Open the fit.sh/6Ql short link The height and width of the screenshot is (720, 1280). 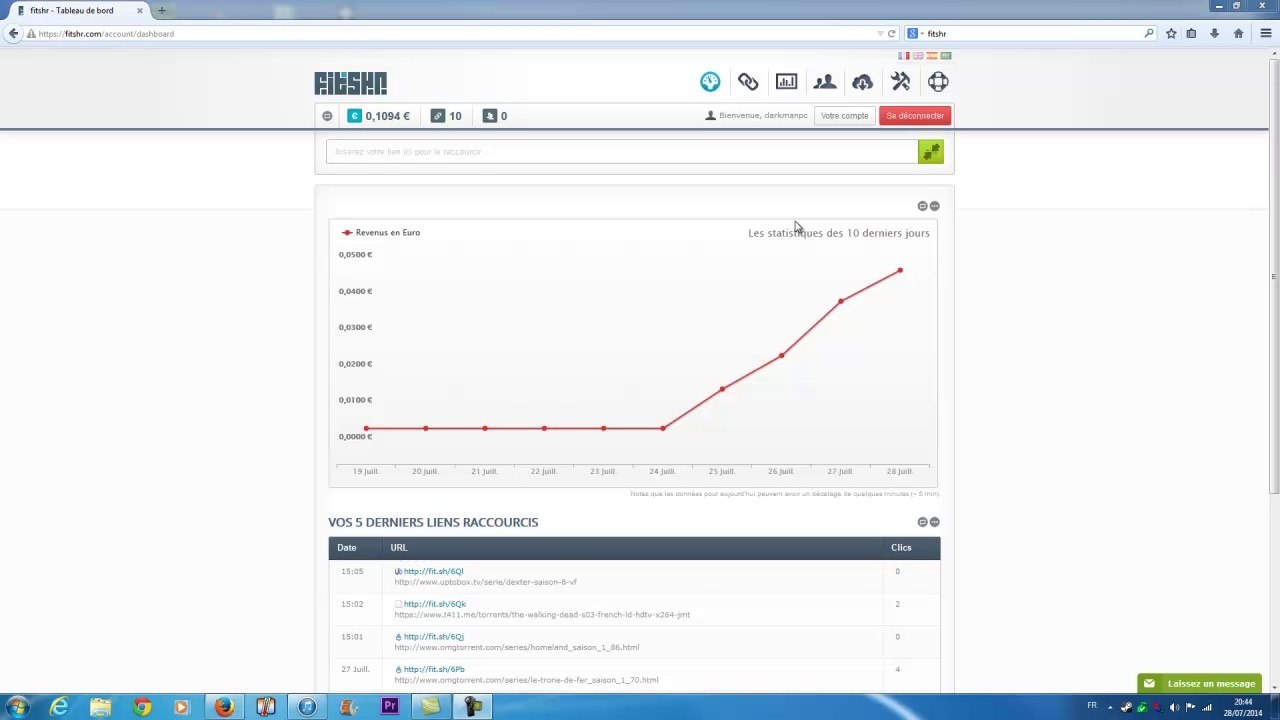433,572
